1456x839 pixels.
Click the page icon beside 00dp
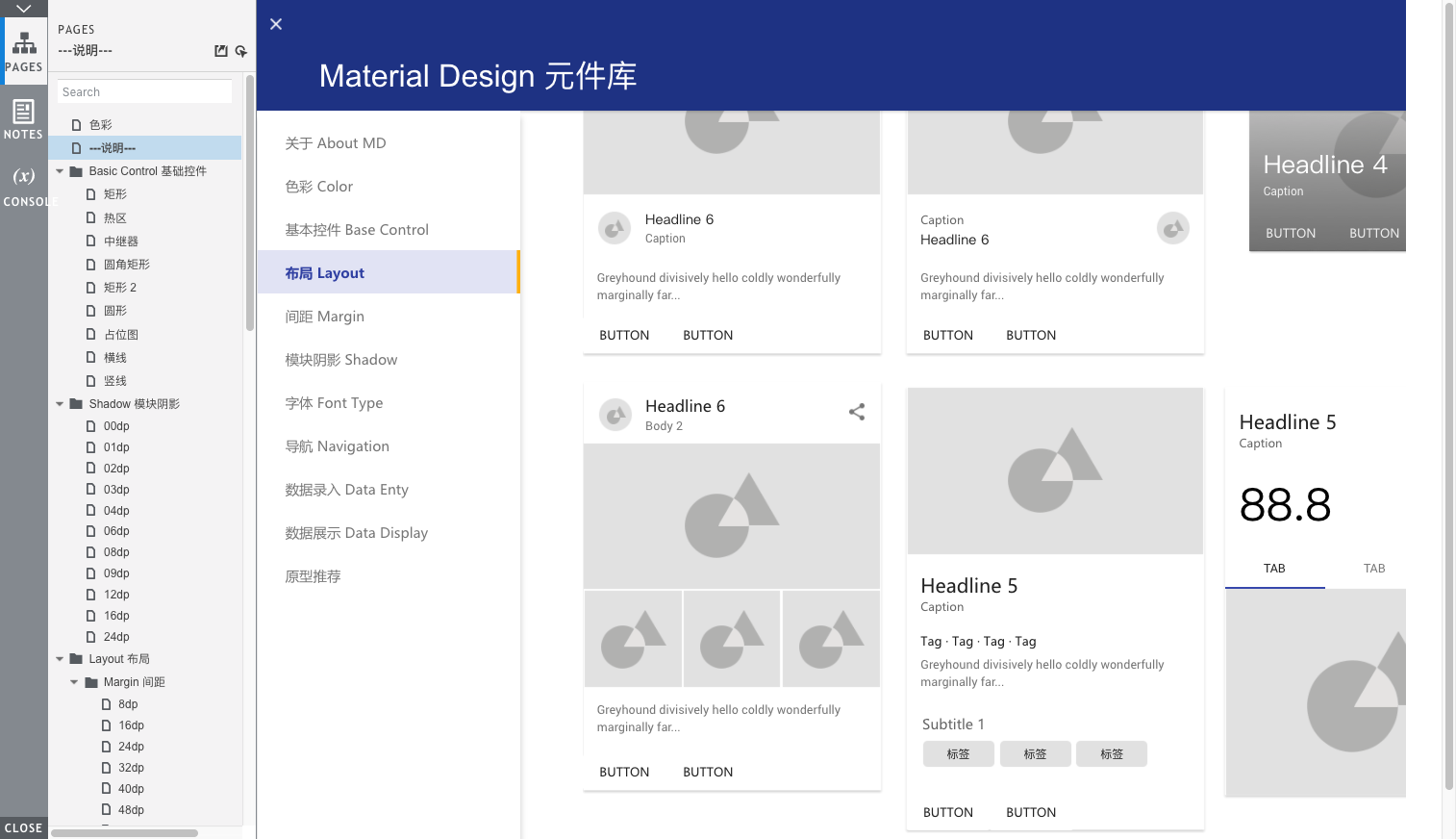pyautogui.click(x=91, y=426)
